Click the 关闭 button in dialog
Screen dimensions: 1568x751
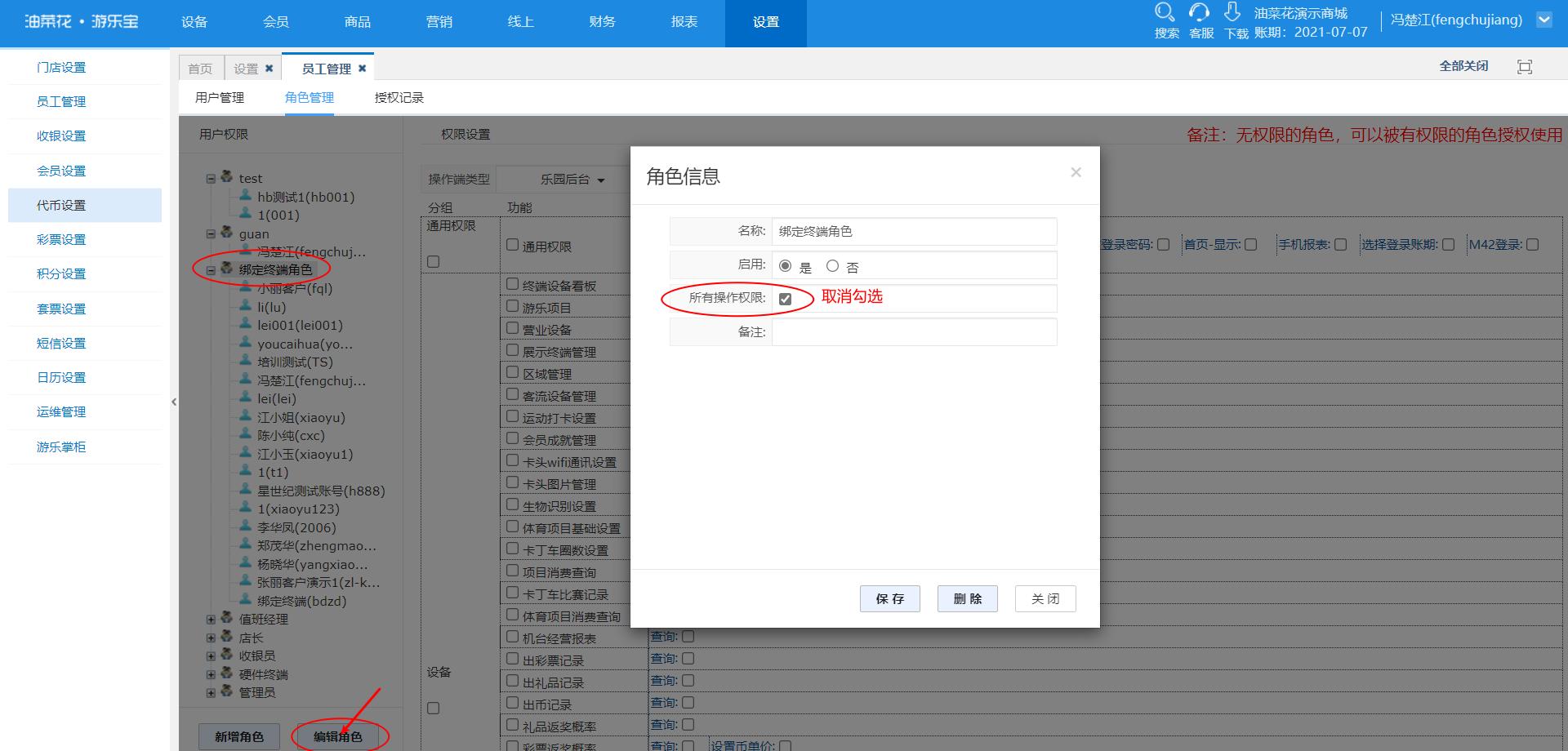pyautogui.click(x=1045, y=598)
